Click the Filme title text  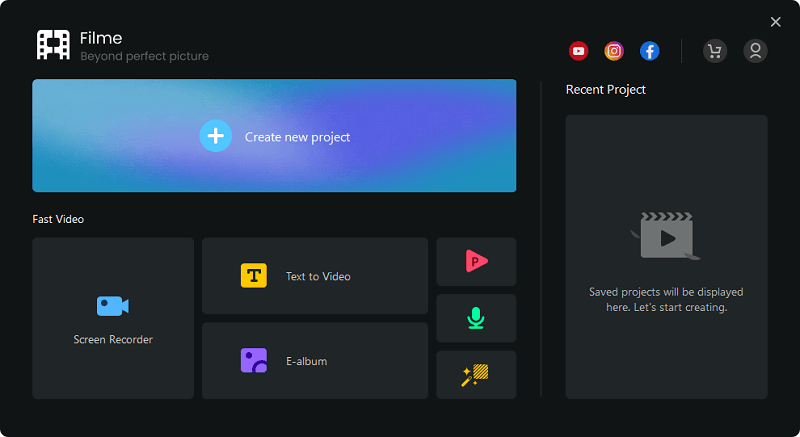tap(101, 38)
